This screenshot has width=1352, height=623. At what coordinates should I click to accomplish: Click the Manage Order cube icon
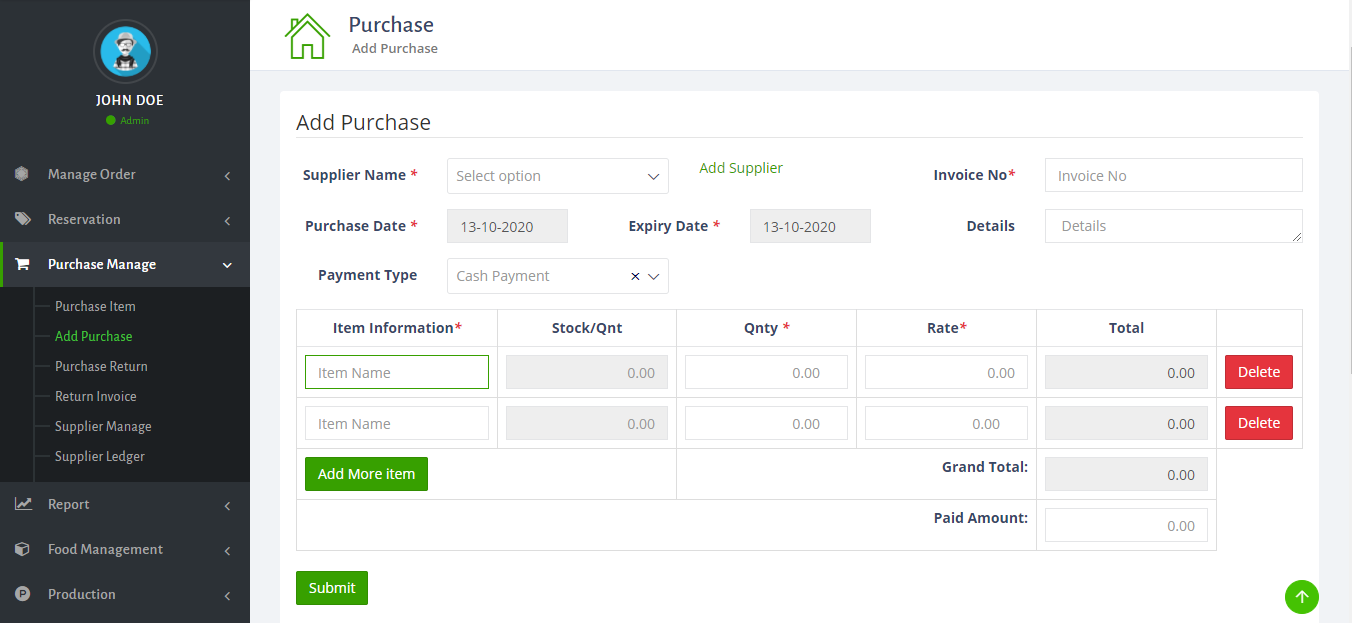(22, 174)
